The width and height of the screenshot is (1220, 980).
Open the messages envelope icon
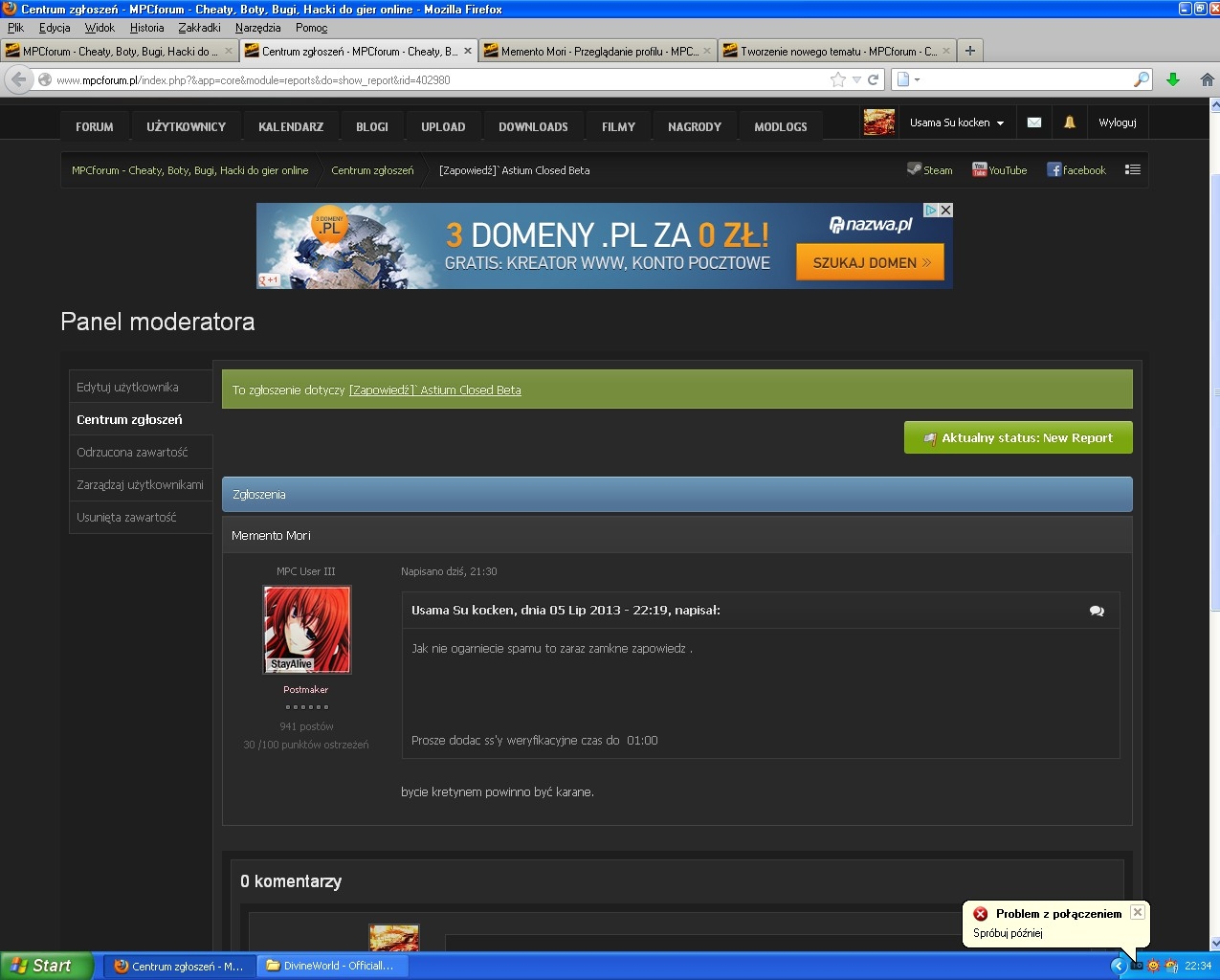point(1034,122)
